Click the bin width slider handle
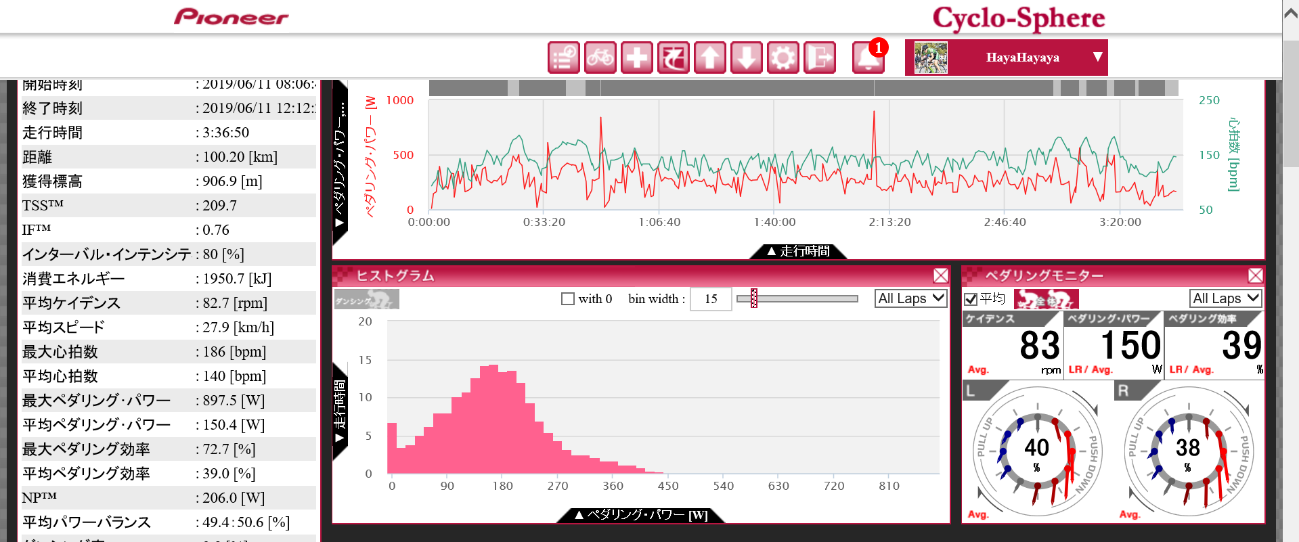 (755, 298)
